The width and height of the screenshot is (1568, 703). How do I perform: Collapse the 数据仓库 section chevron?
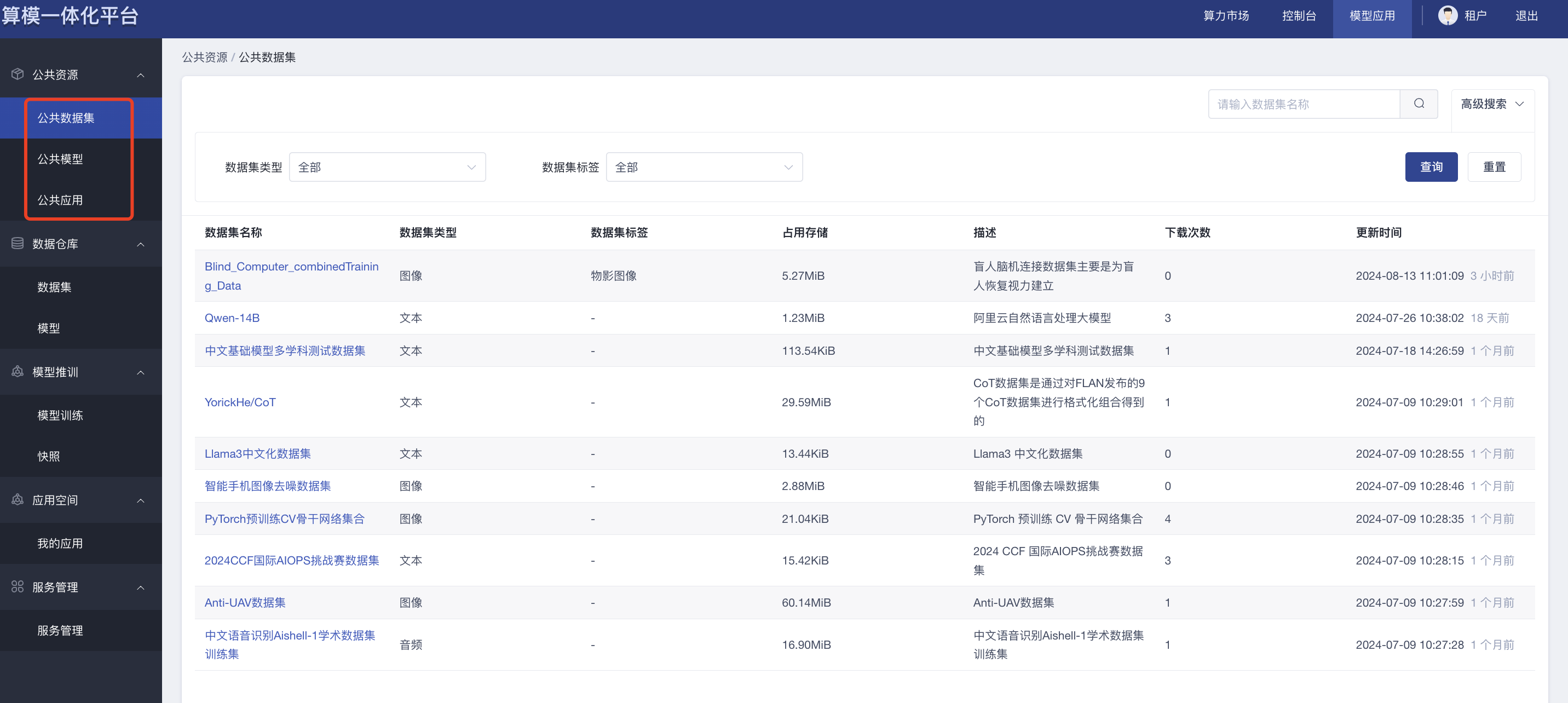point(141,244)
